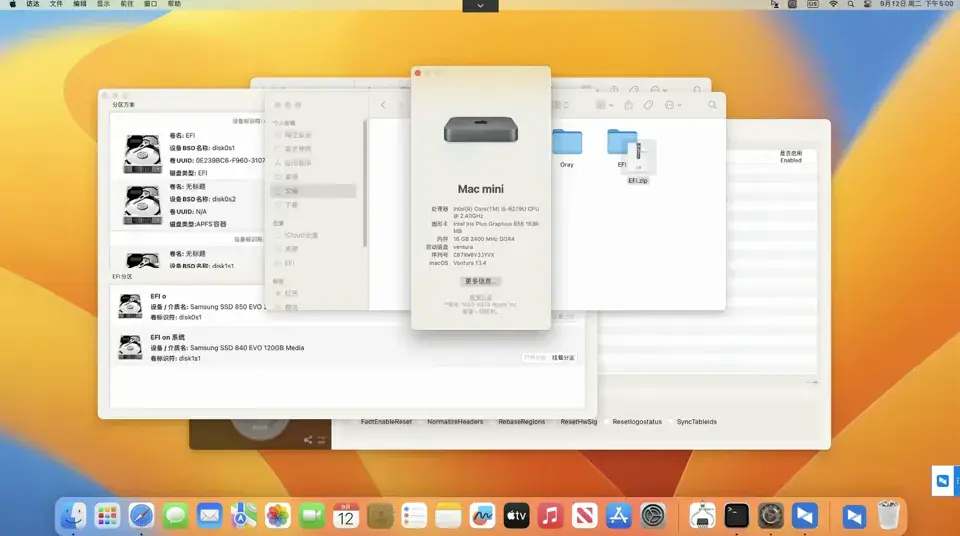This screenshot has width=960, height=536.
Task: Click the Finder sidebar scrollbar
Action: coord(365,184)
